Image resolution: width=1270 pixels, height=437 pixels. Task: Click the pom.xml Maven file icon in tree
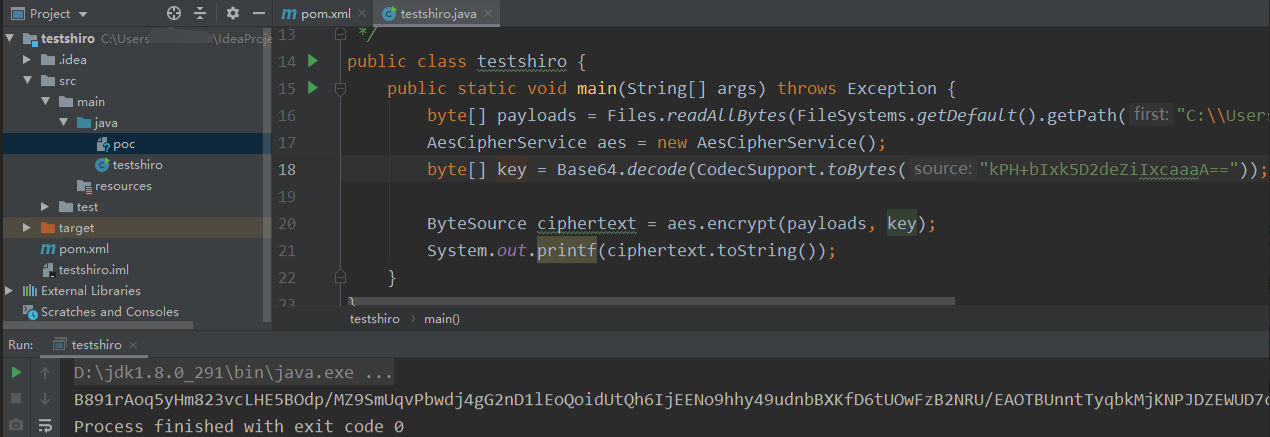pyautogui.click(x=48, y=249)
